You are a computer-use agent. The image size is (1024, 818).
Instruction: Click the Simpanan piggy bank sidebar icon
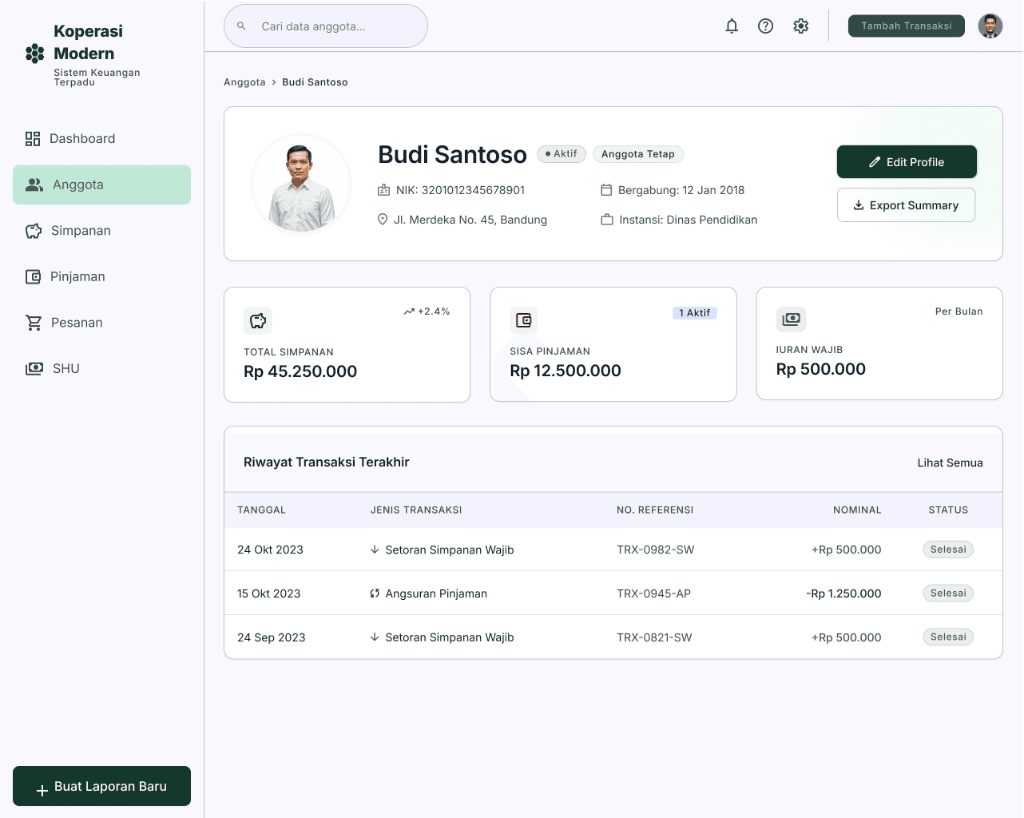click(x=33, y=231)
